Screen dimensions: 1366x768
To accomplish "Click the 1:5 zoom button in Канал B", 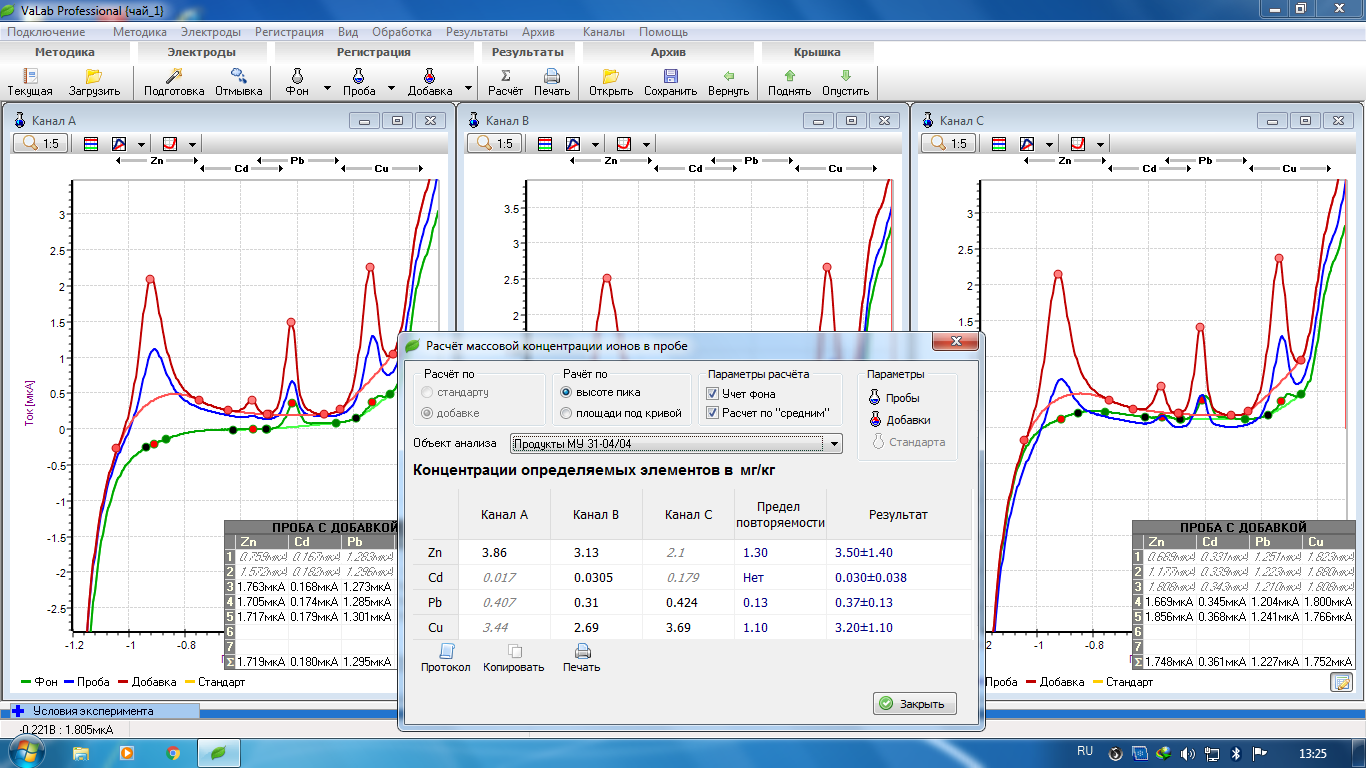I will click(495, 144).
